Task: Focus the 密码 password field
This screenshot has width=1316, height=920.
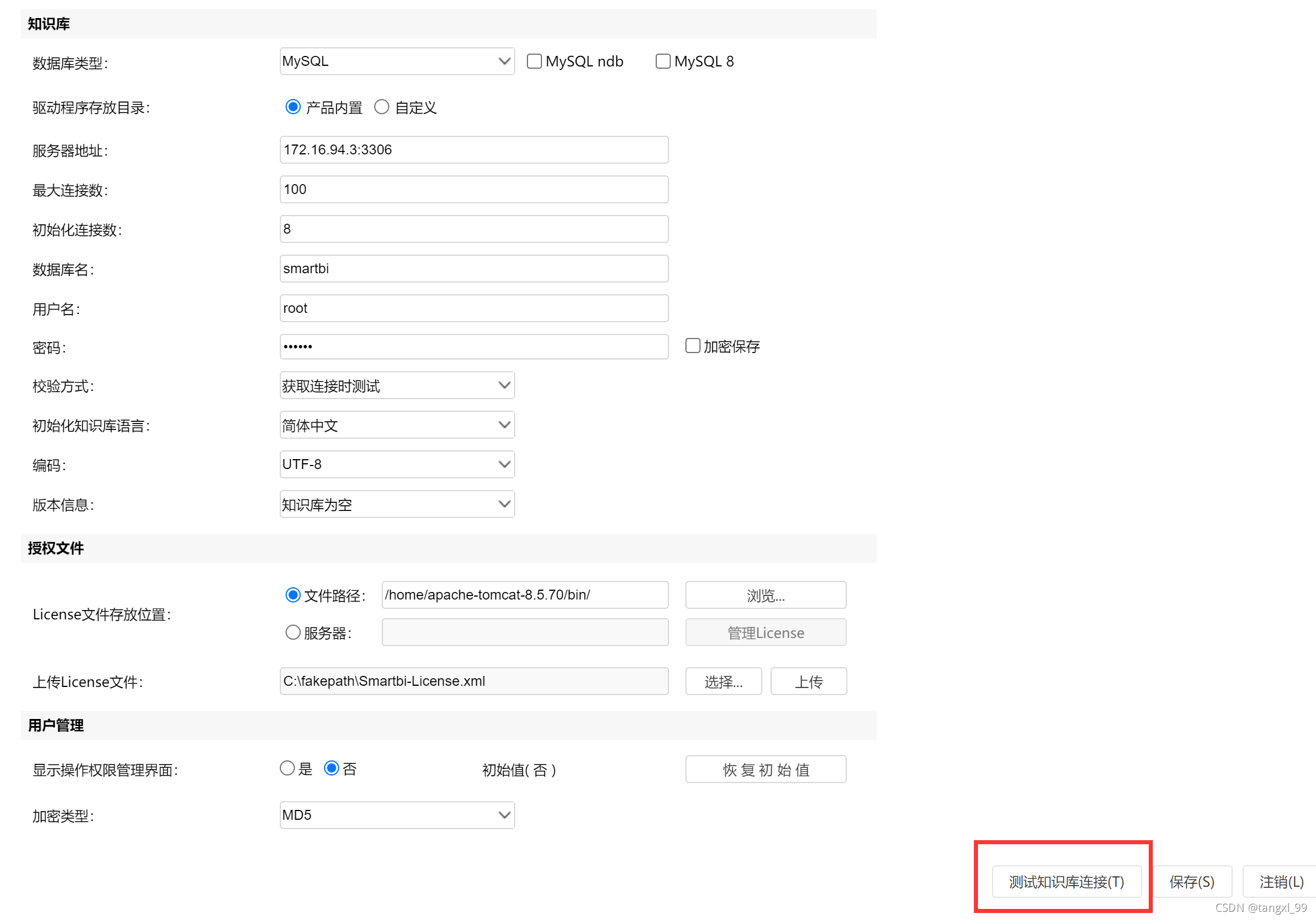Action: [x=473, y=347]
